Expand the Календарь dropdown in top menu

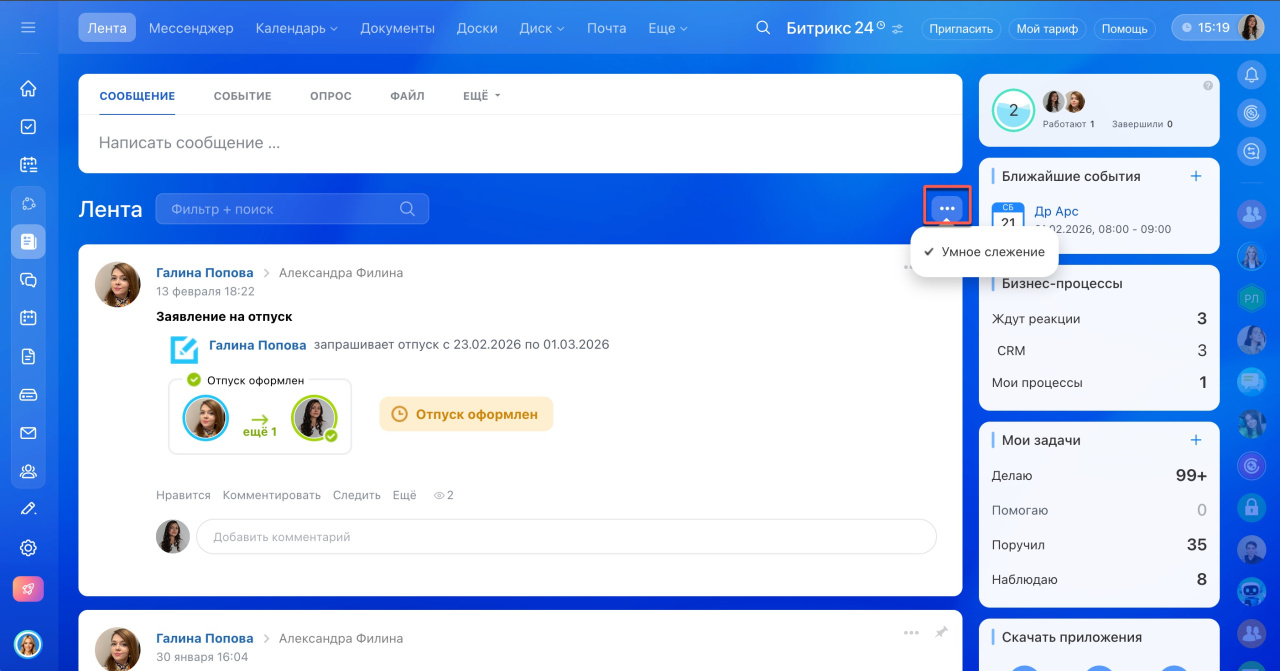(x=296, y=28)
